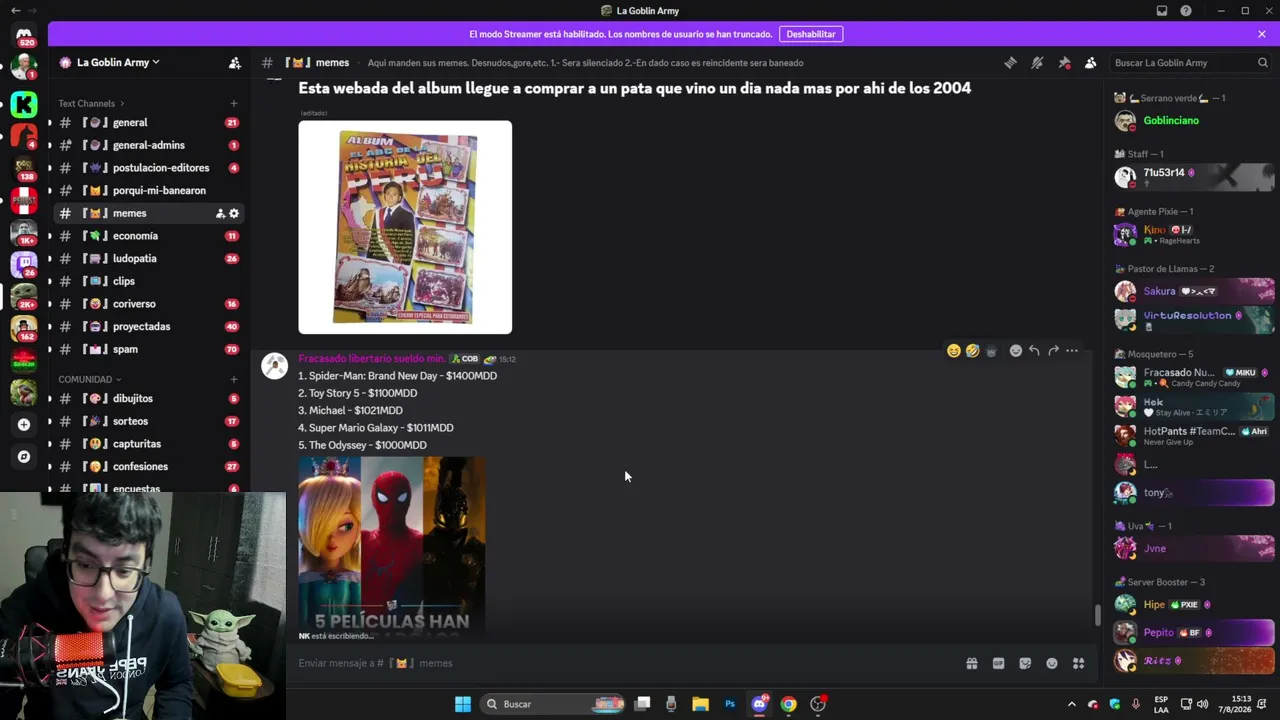Open the memes channel settings gear
Viewport: 1280px width, 720px height.
[234, 213]
